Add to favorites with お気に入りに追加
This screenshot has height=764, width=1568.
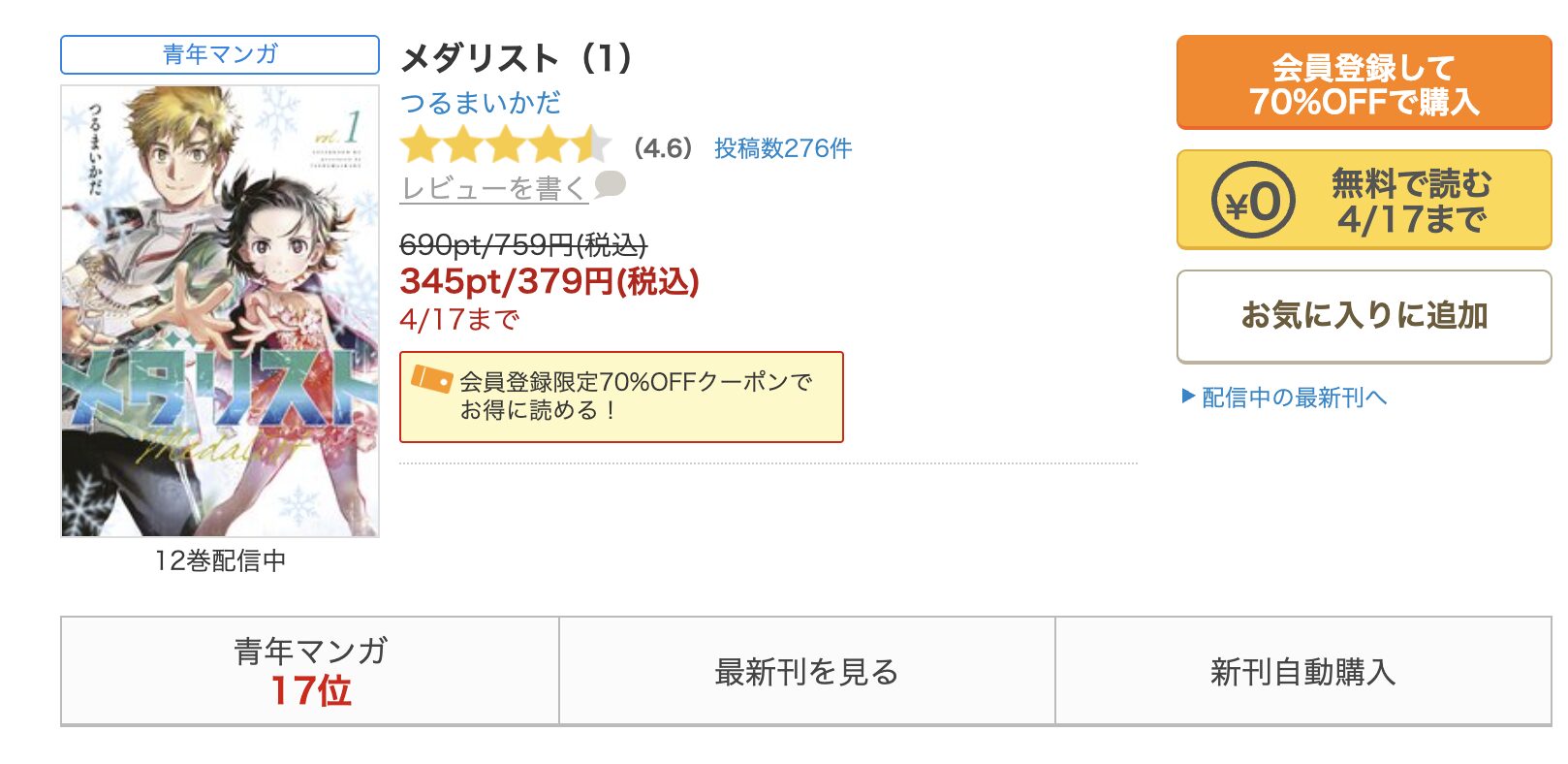(1364, 316)
